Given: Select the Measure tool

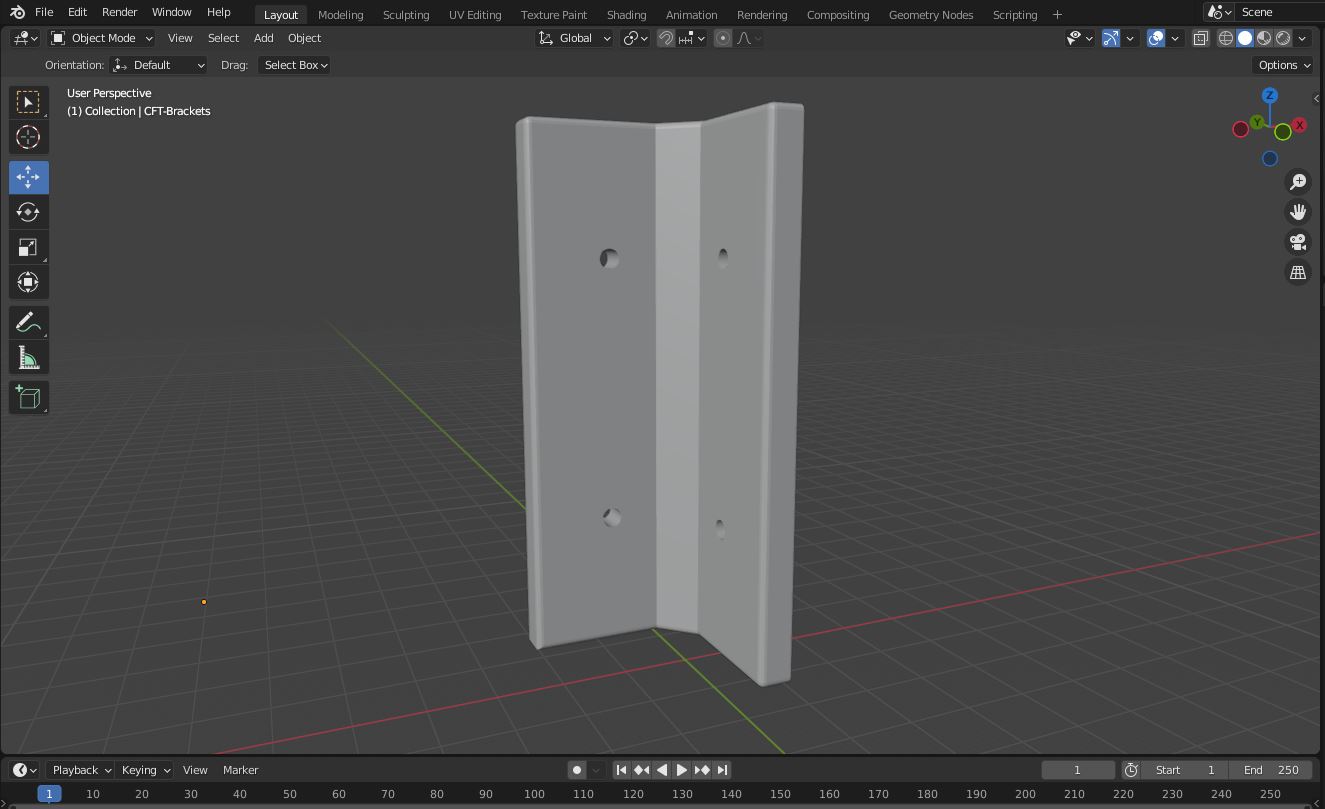Looking at the screenshot, I should pos(28,357).
